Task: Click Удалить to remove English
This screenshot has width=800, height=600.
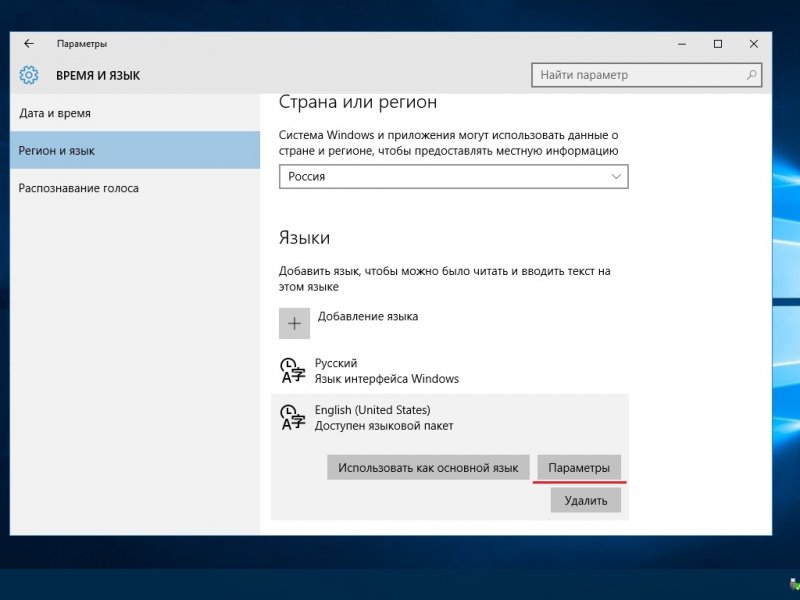Action: (586, 501)
